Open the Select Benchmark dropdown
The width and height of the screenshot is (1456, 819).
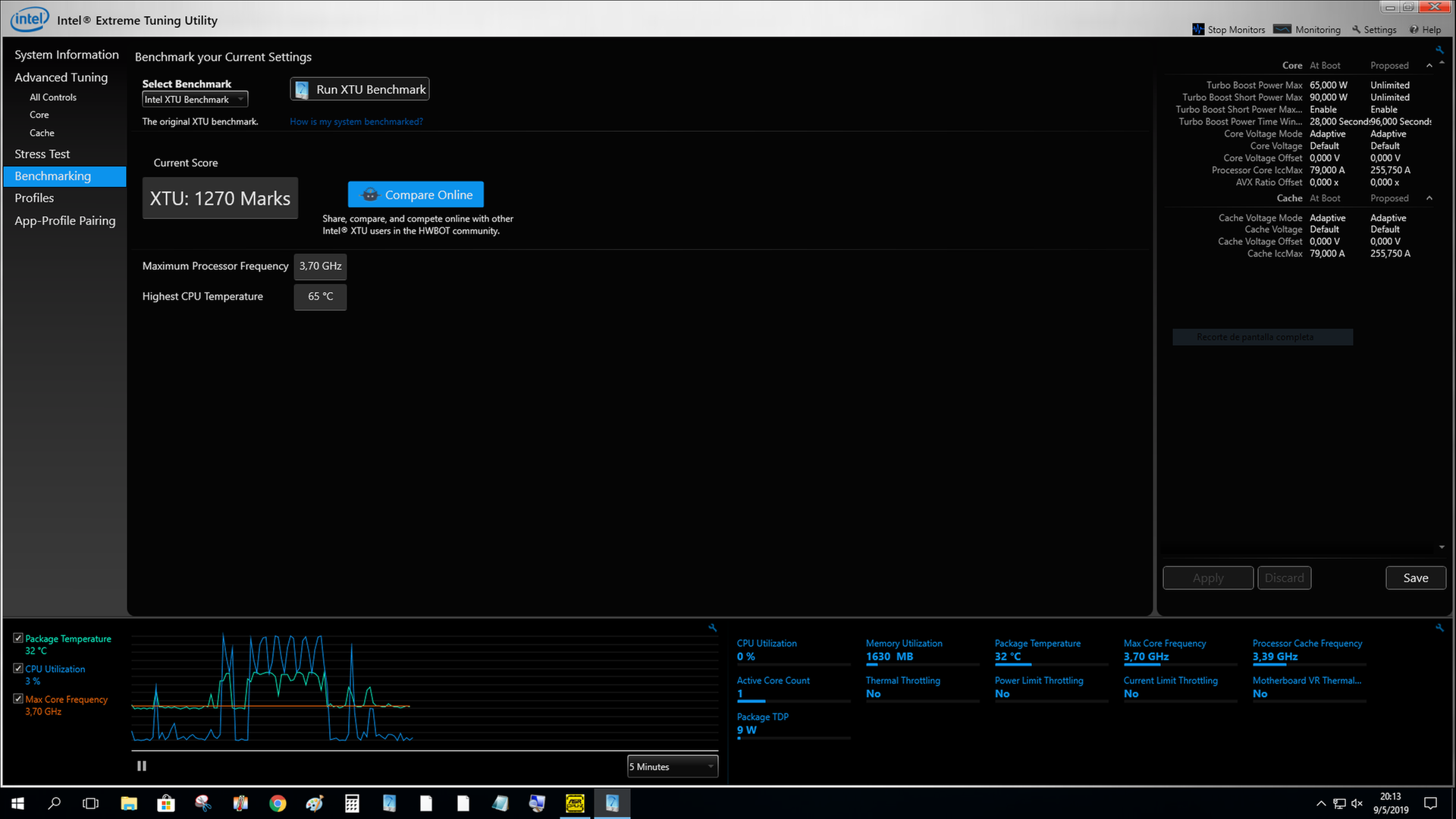[195, 99]
